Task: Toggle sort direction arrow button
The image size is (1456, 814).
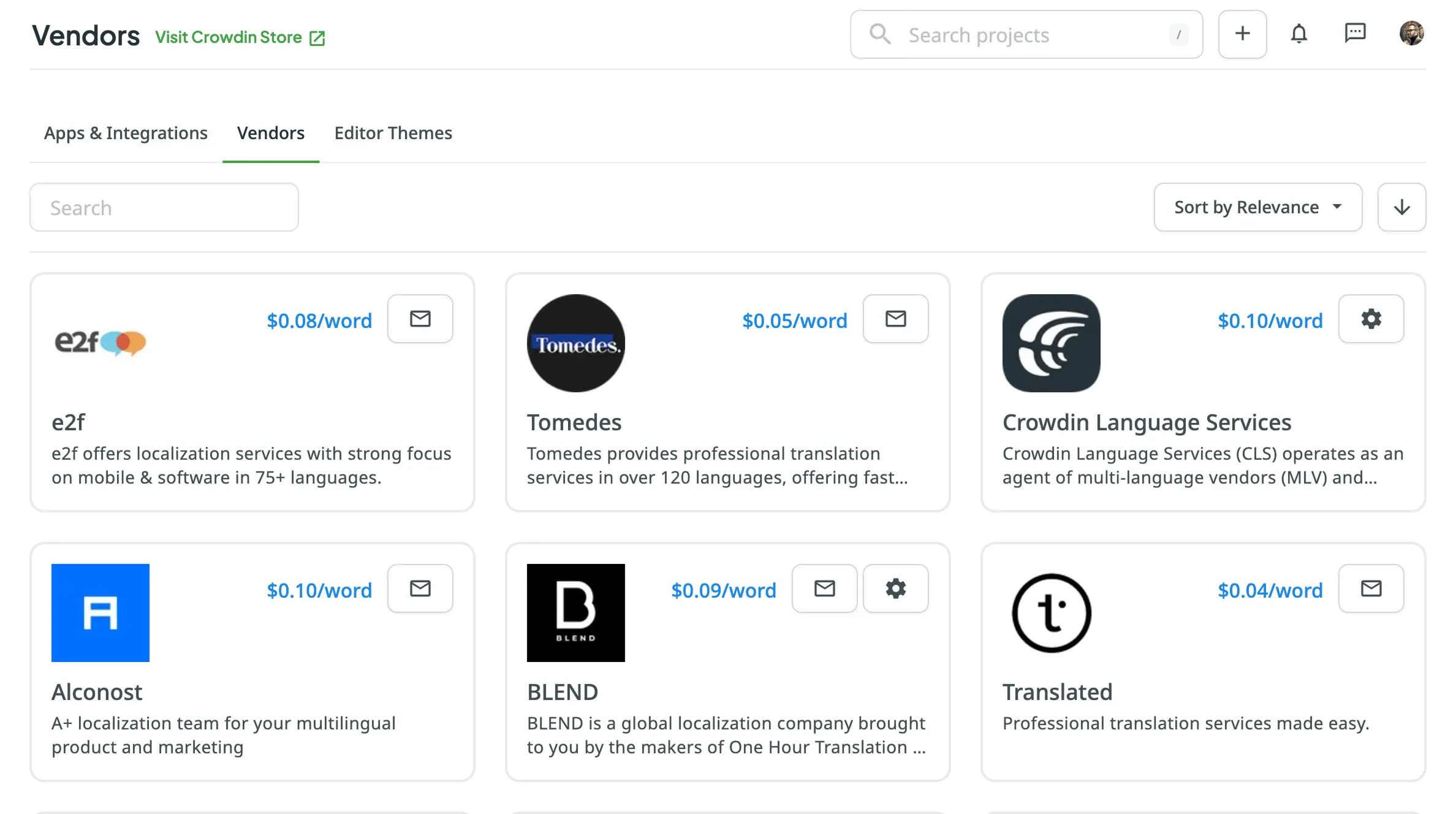Action: [1401, 207]
